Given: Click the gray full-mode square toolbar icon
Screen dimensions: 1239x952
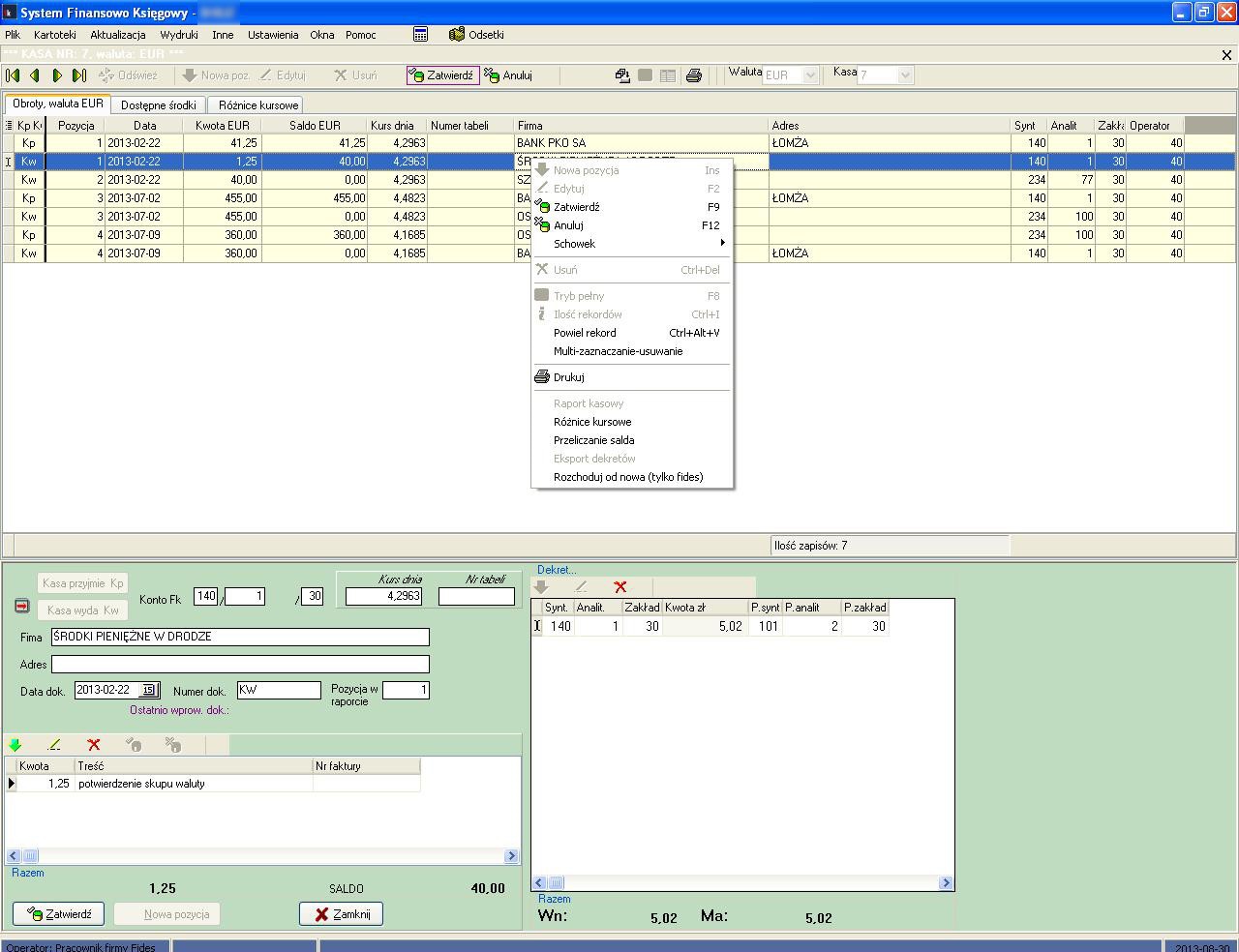Looking at the screenshot, I should tap(646, 75).
